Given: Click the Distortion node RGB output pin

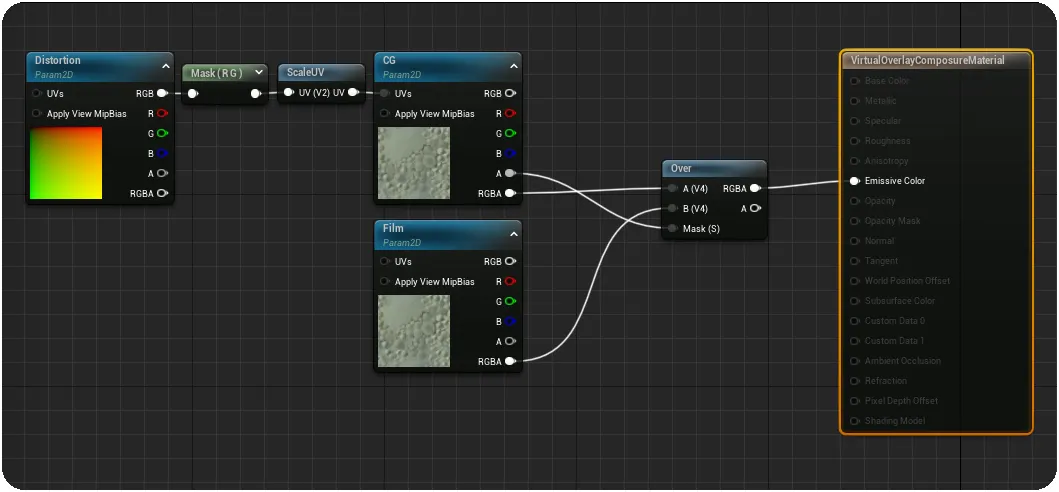Looking at the screenshot, I should pos(162,93).
